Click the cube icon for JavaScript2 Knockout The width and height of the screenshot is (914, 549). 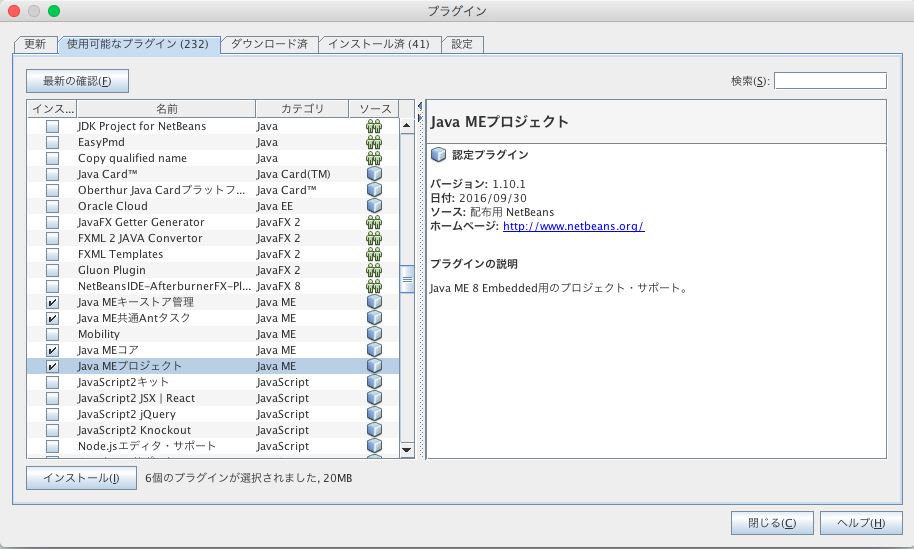[374, 430]
